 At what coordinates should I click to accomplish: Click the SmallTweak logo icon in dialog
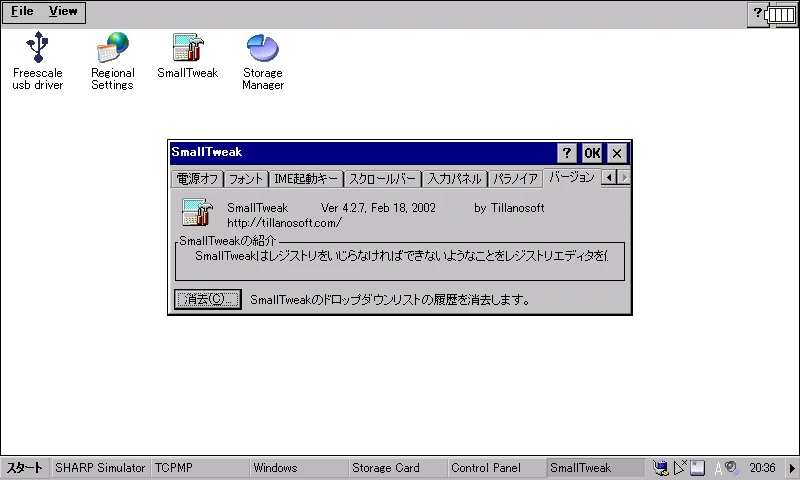pos(197,212)
